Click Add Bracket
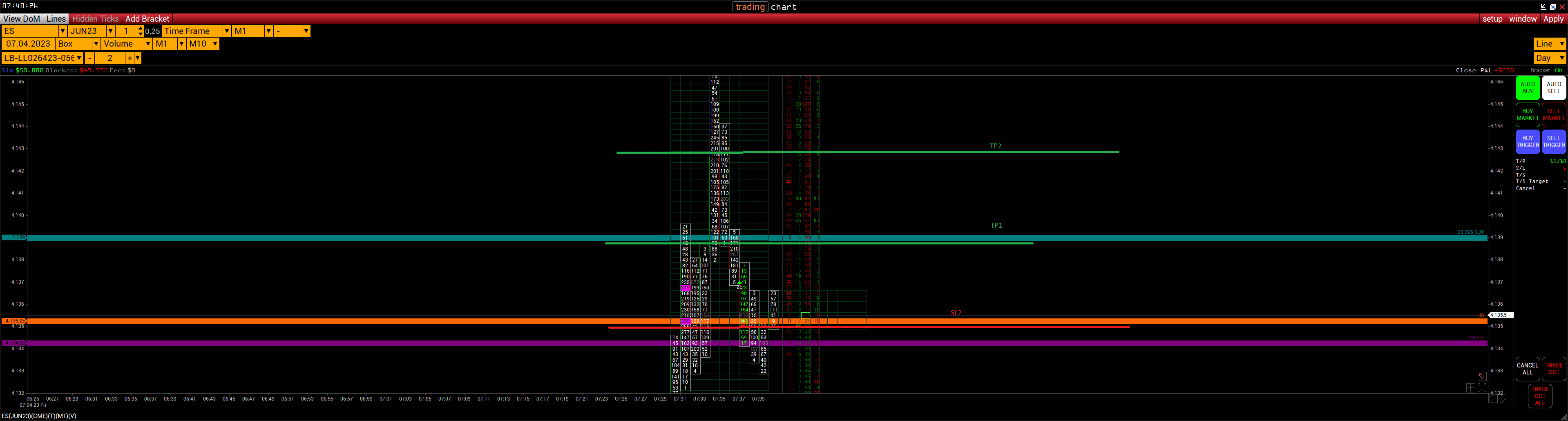 pyautogui.click(x=147, y=19)
